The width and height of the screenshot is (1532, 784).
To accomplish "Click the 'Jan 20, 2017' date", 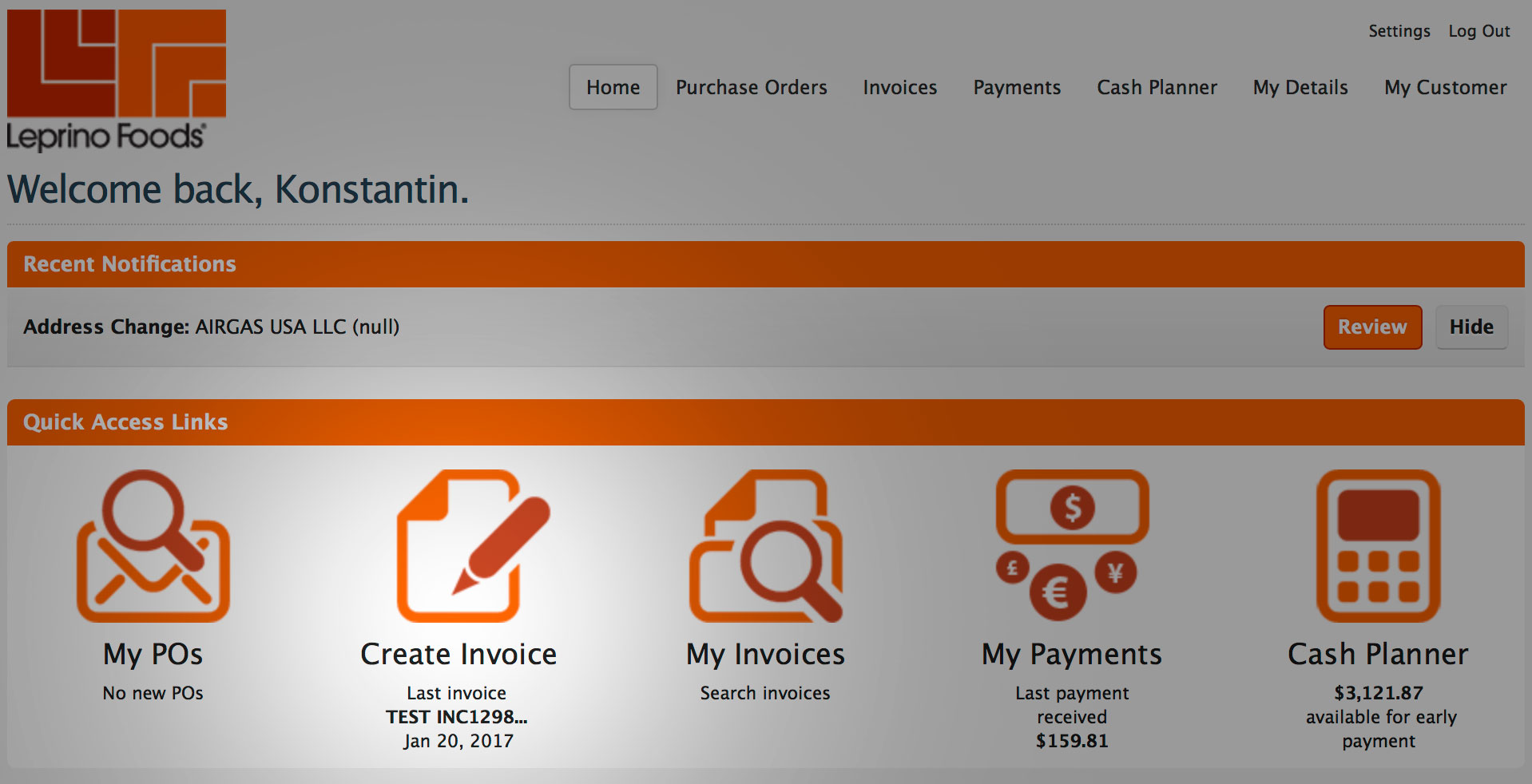I will [x=458, y=741].
